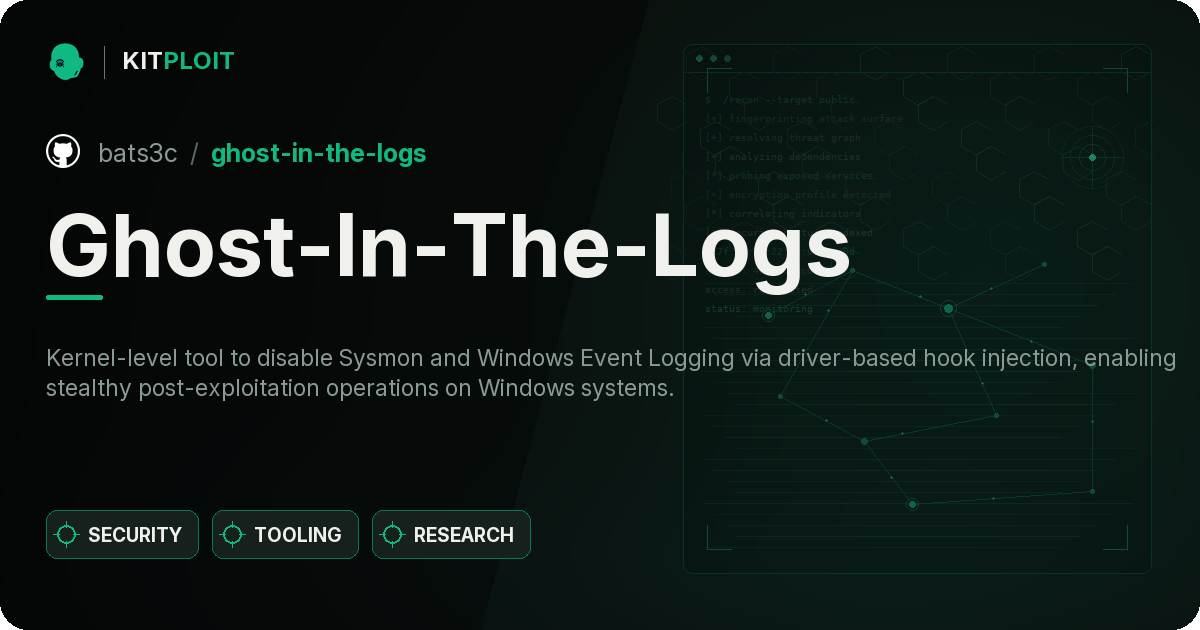
Task: Select the SECURITY tag
Action: pos(122,535)
